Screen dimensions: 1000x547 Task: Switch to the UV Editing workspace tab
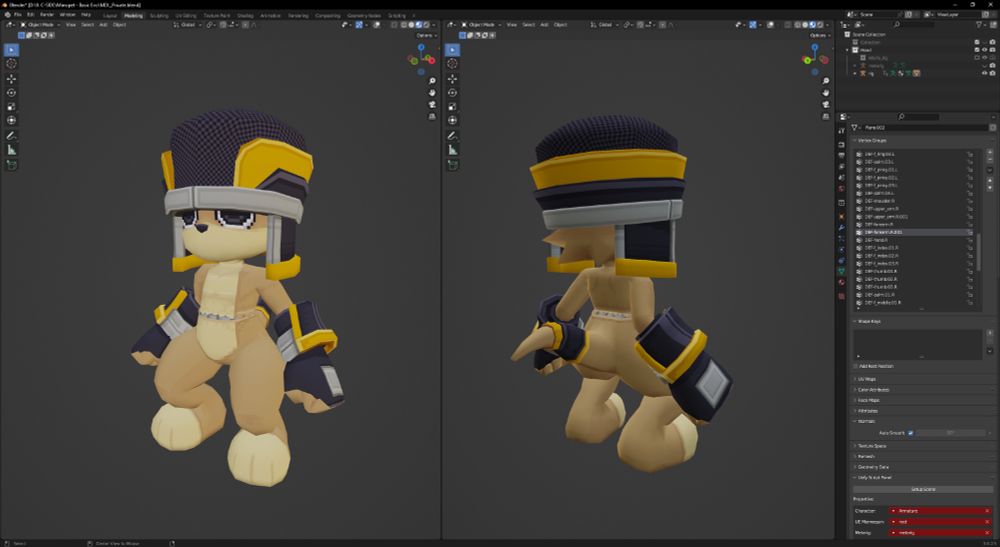[186, 15]
